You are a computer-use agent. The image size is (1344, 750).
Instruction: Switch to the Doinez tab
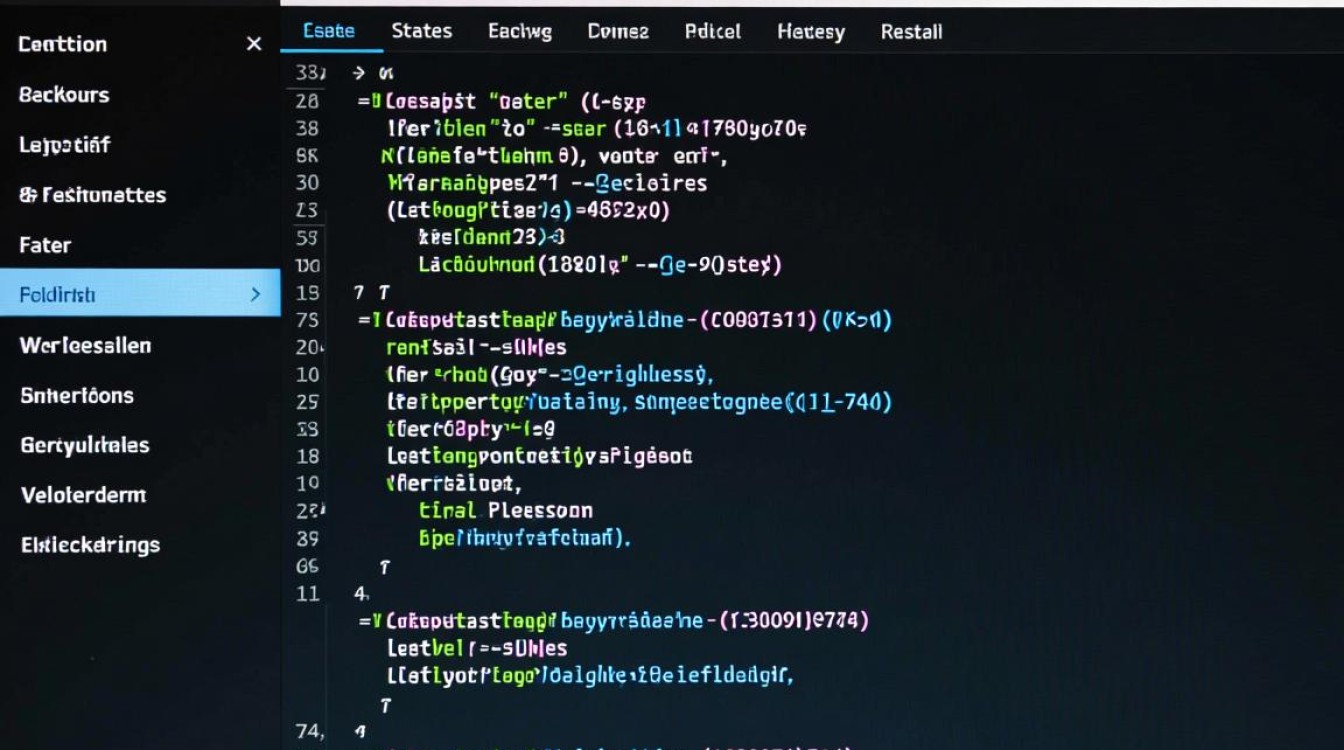[x=618, y=32]
